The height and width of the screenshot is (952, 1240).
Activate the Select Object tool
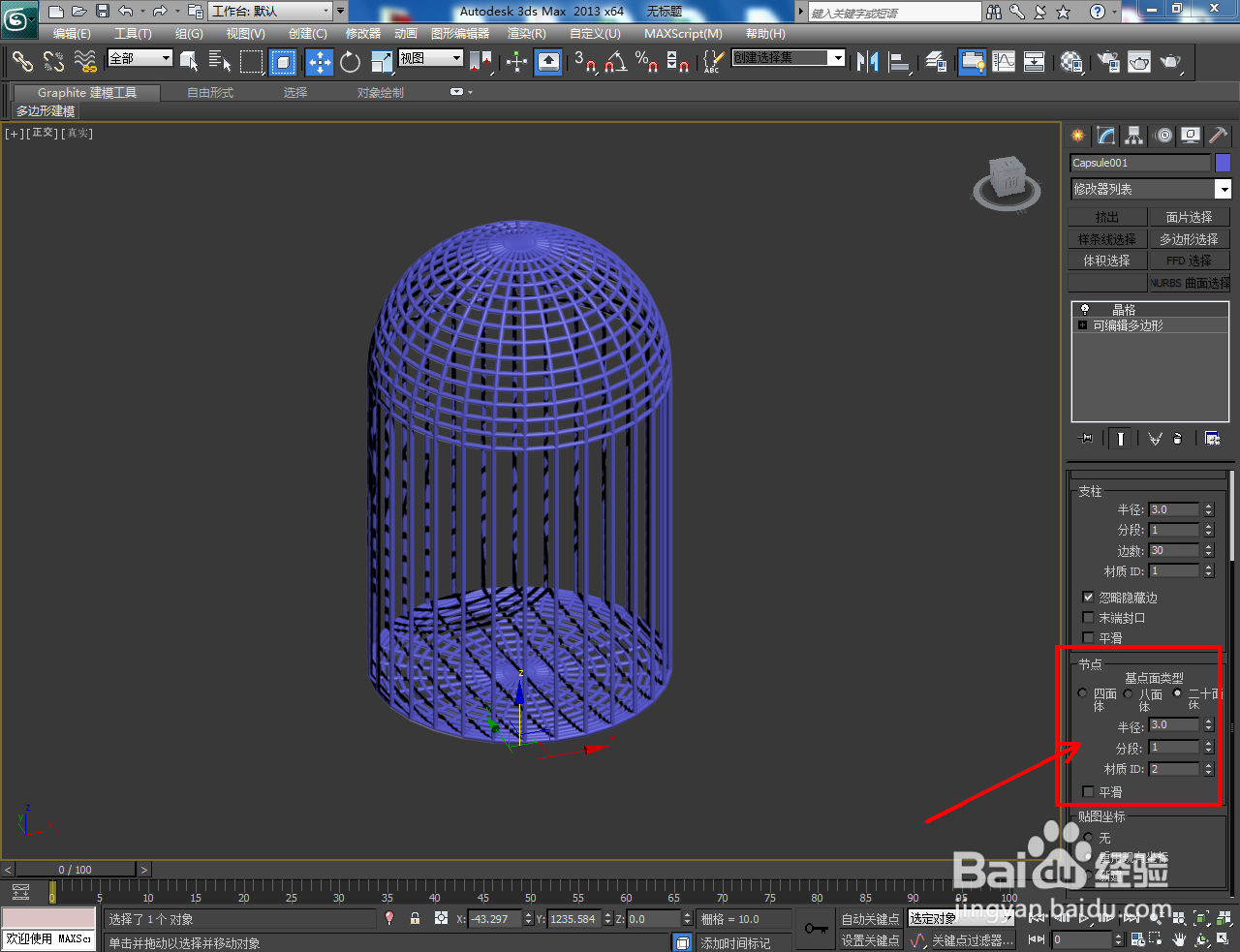189,62
